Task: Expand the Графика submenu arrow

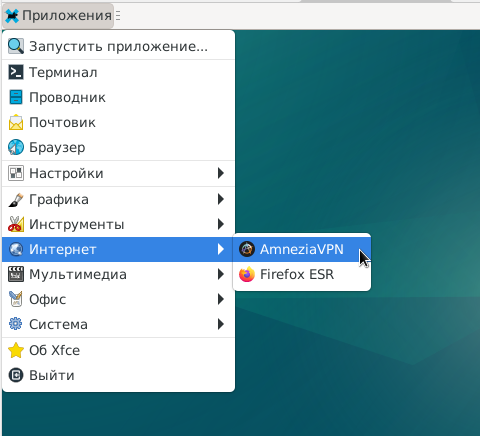Action: 220,199
